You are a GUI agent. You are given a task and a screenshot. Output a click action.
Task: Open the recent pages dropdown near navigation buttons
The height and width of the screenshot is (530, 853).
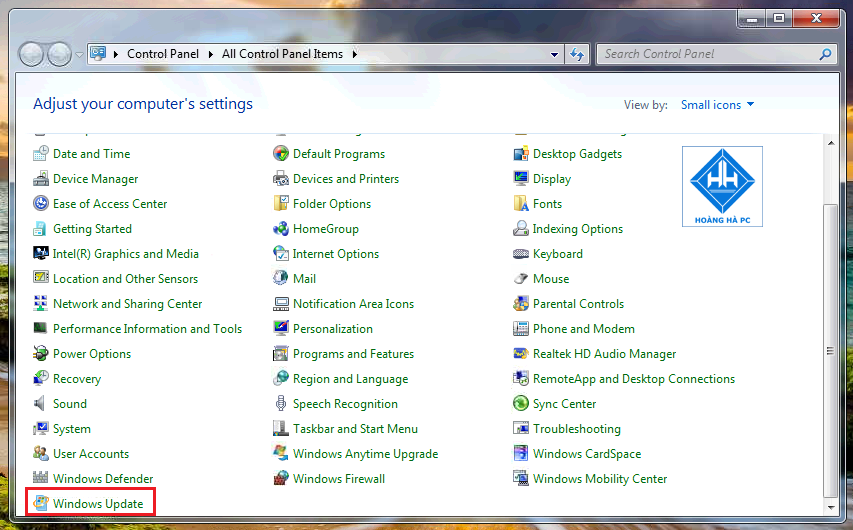pos(79,54)
